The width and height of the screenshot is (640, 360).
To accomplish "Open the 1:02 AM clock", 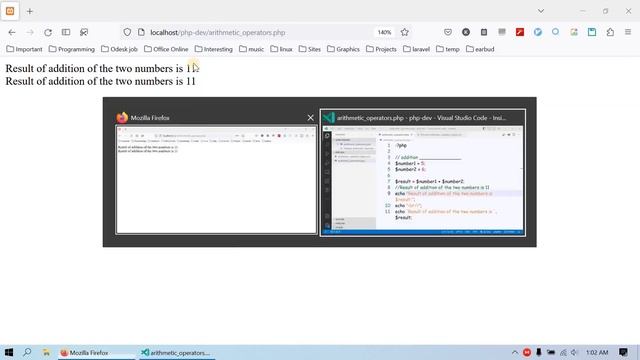I will click(597, 352).
